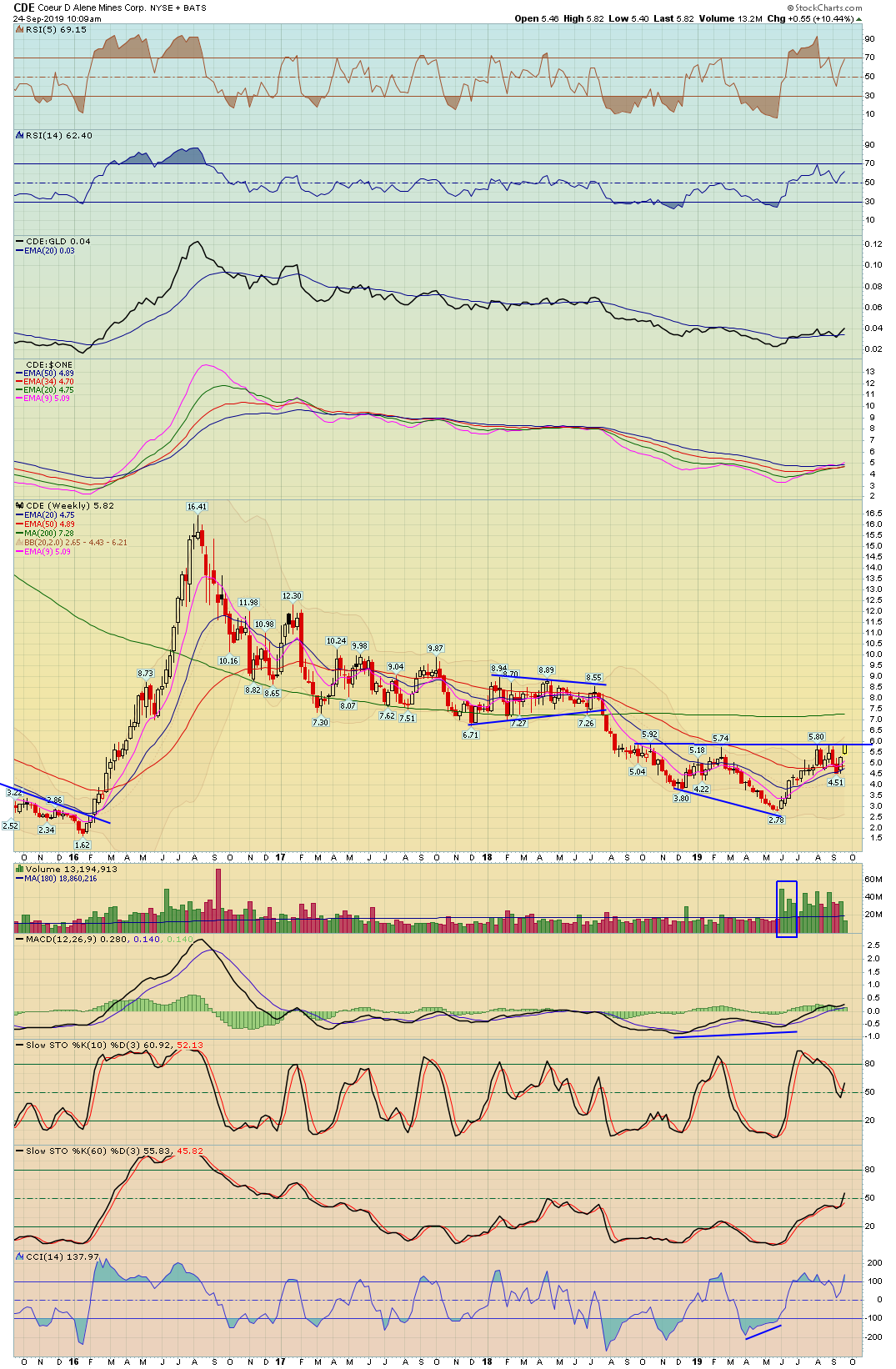This screenshot has width=896, height=1369.
Task: Click the 5.74 price label
Action: (x=721, y=738)
